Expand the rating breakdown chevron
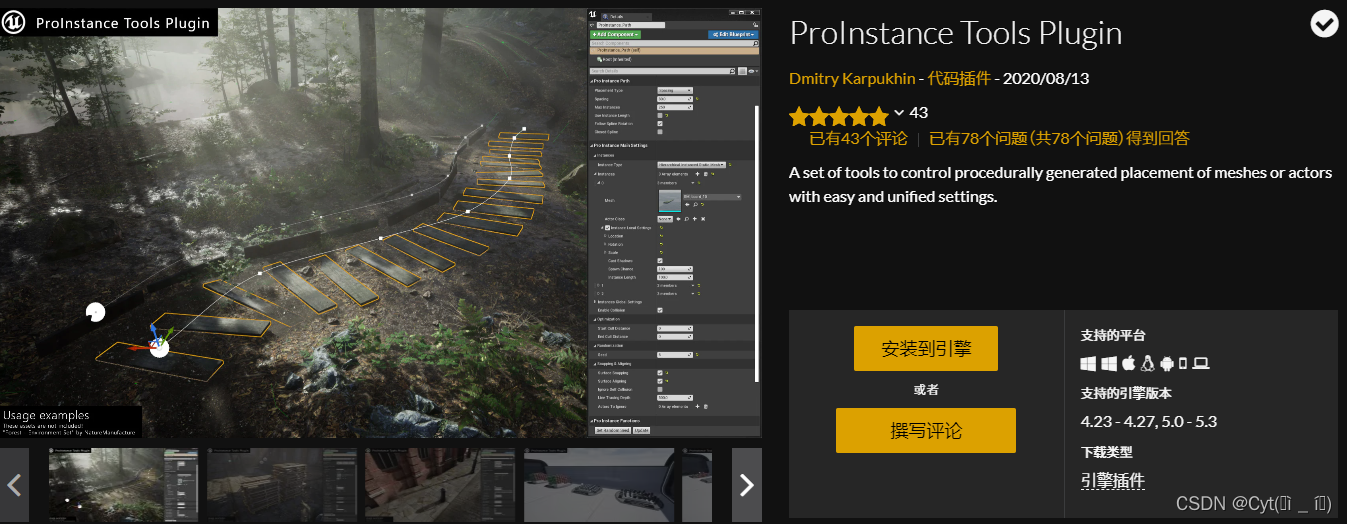Viewport: 1347px width, 524px height. pyautogui.click(x=899, y=113)
